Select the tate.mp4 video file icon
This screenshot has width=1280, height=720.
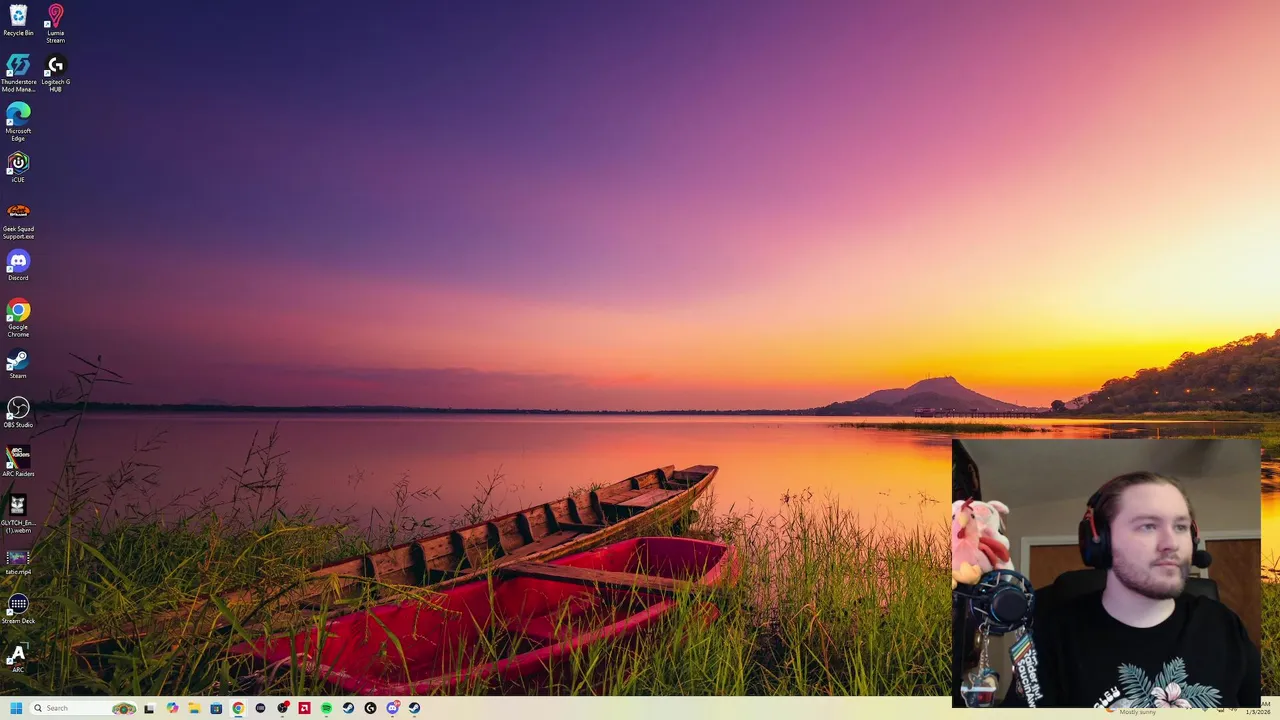pos(18,562)
